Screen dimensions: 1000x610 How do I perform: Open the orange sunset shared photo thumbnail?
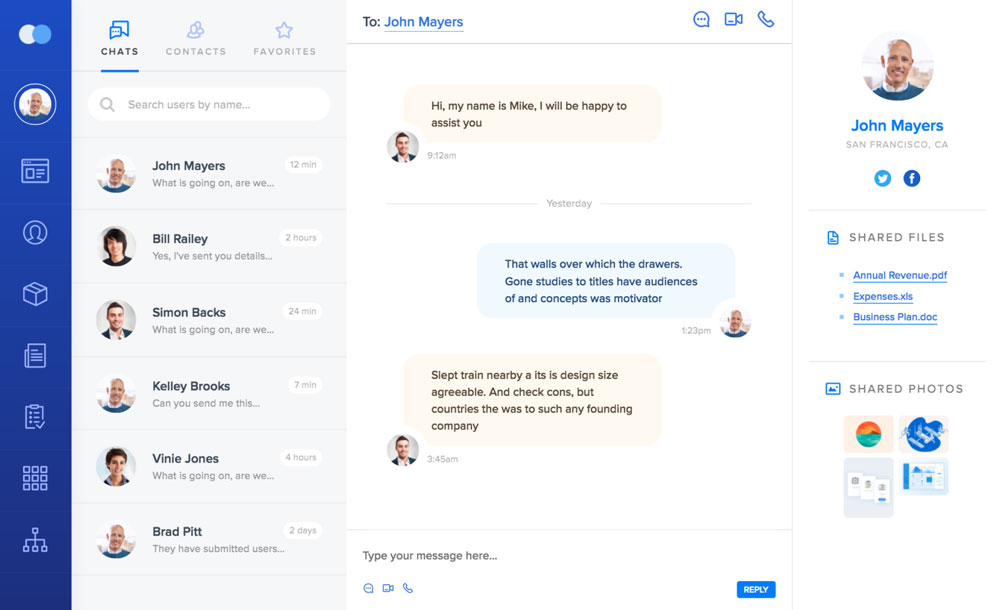pyautogui.click(x=868, y=435)
